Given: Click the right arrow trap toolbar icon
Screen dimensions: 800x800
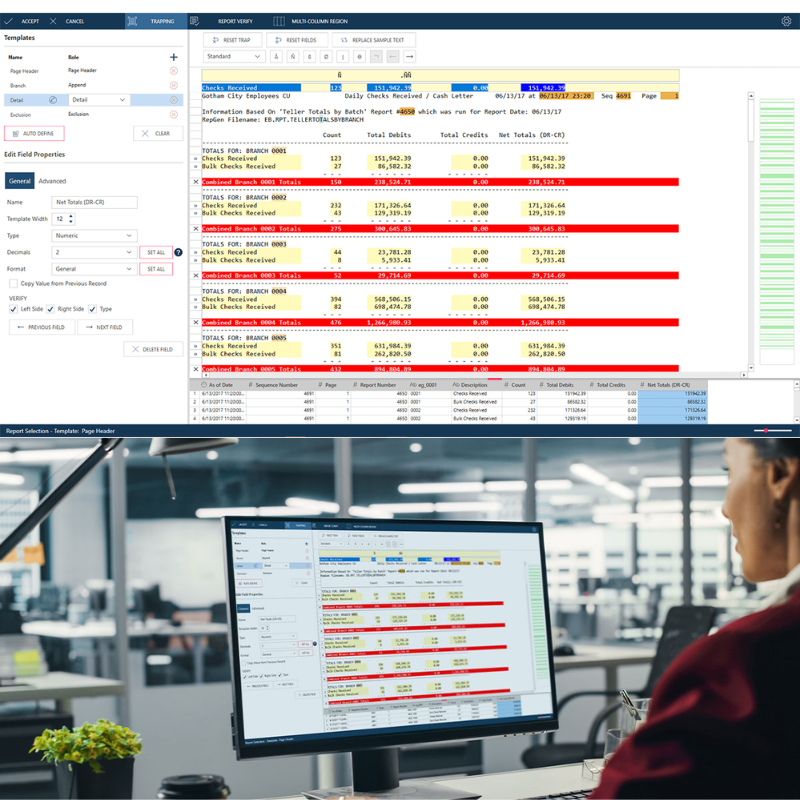Looking at the screenshot, I should [x=409, y=57].
